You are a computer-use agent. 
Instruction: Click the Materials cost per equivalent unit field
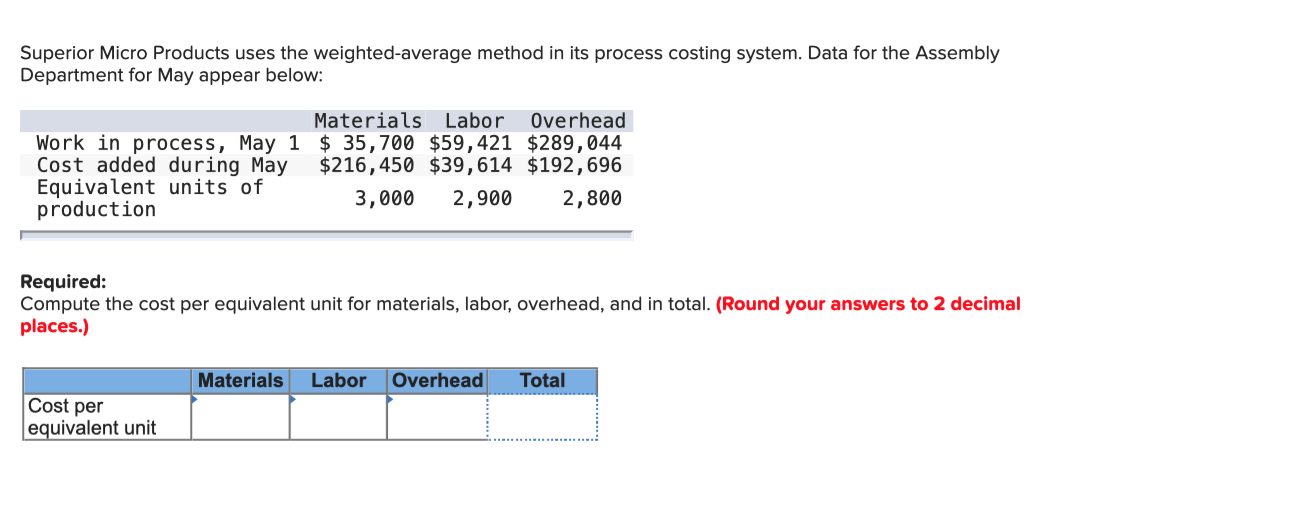click(x=240, y=417)
